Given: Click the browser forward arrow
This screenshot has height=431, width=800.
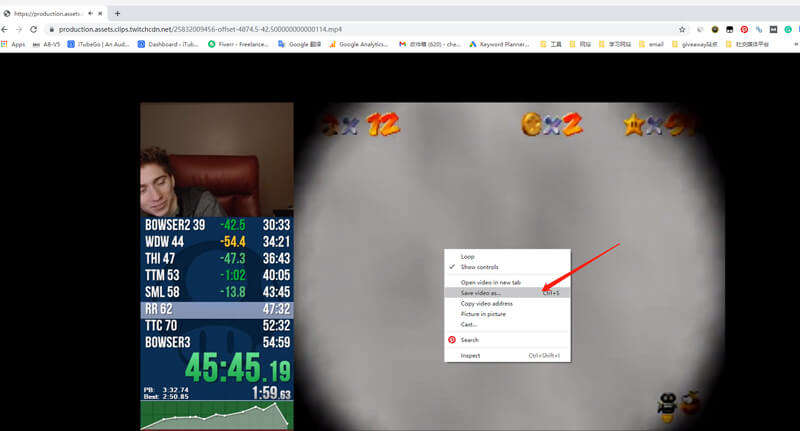Looking at the screenshot, I should point(19,30).
